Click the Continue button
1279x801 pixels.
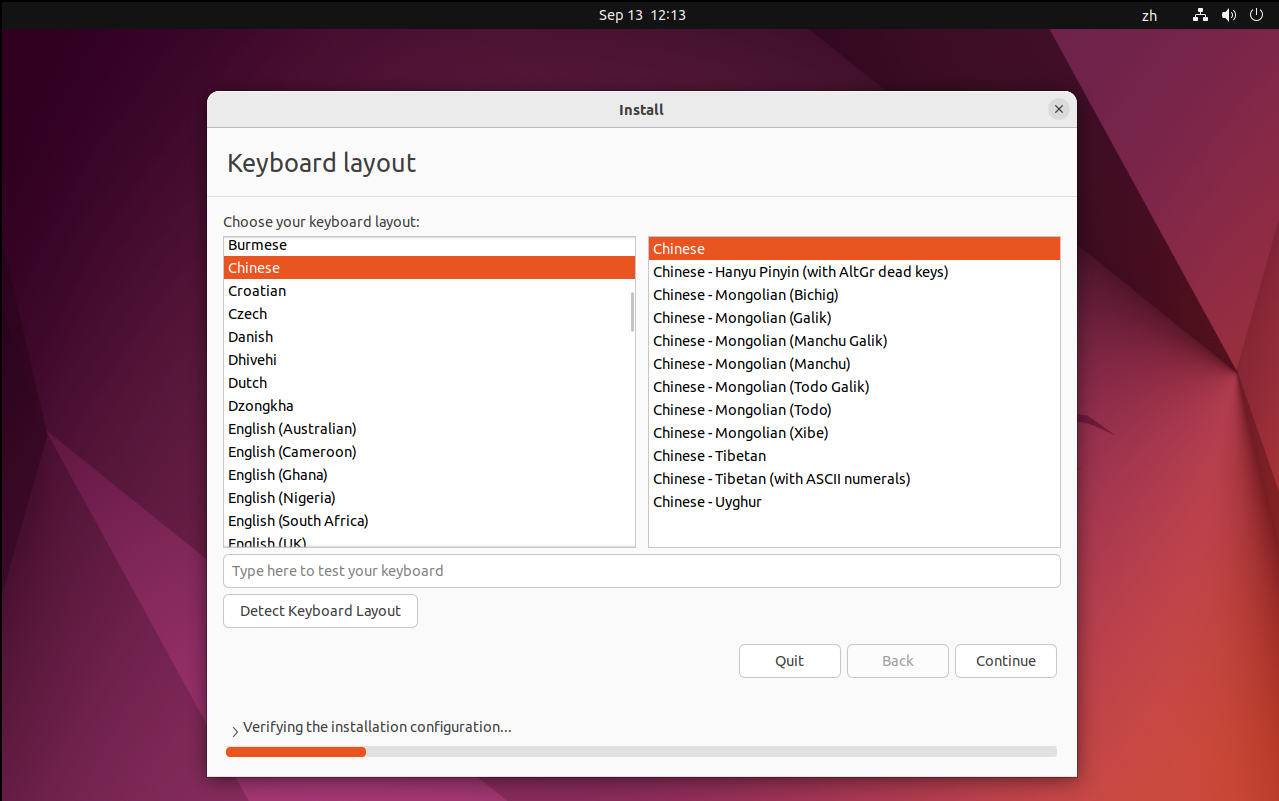[1006, 661]
